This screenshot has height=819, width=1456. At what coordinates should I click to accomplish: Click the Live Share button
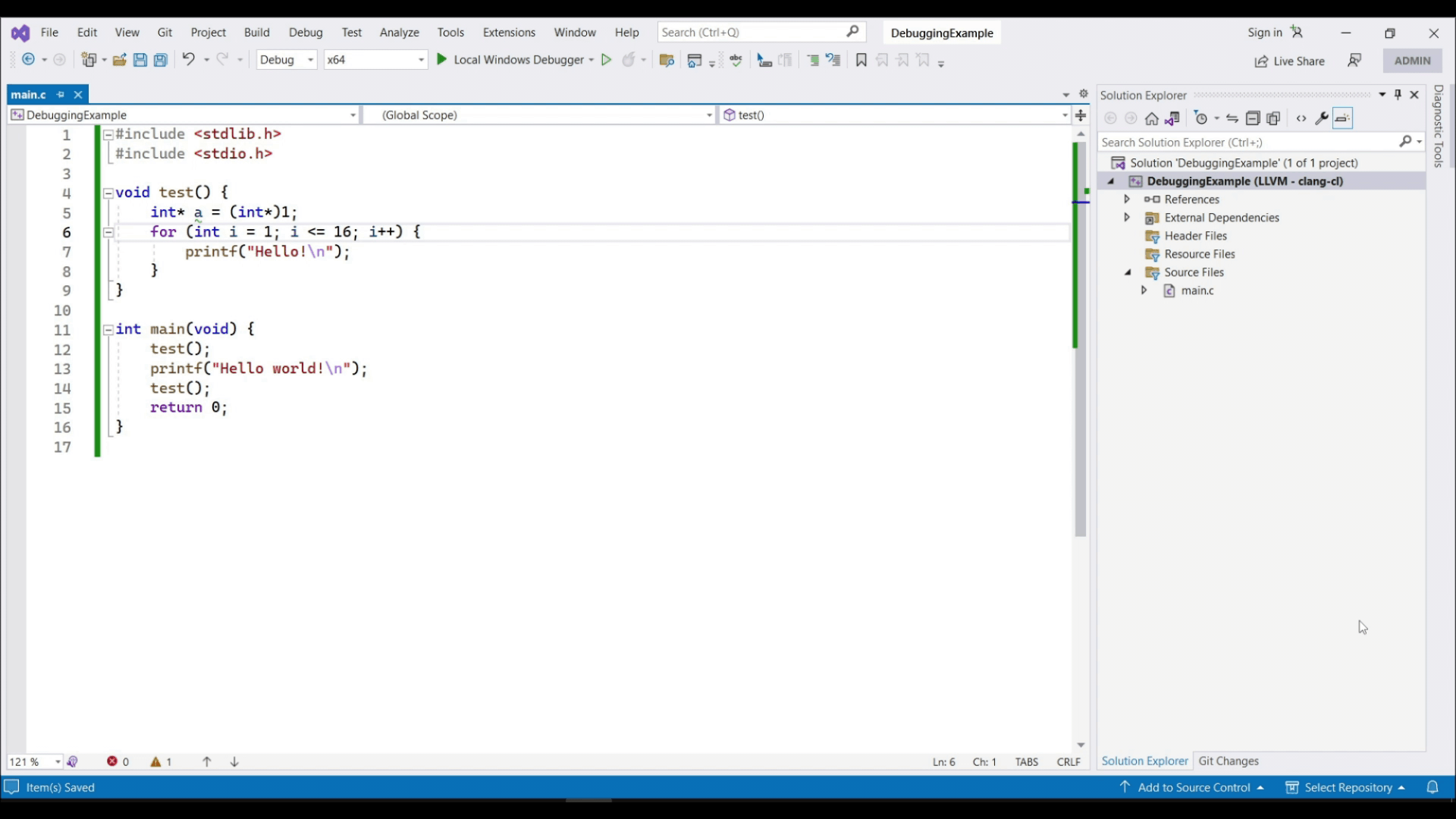click(x=1289, y=61)
